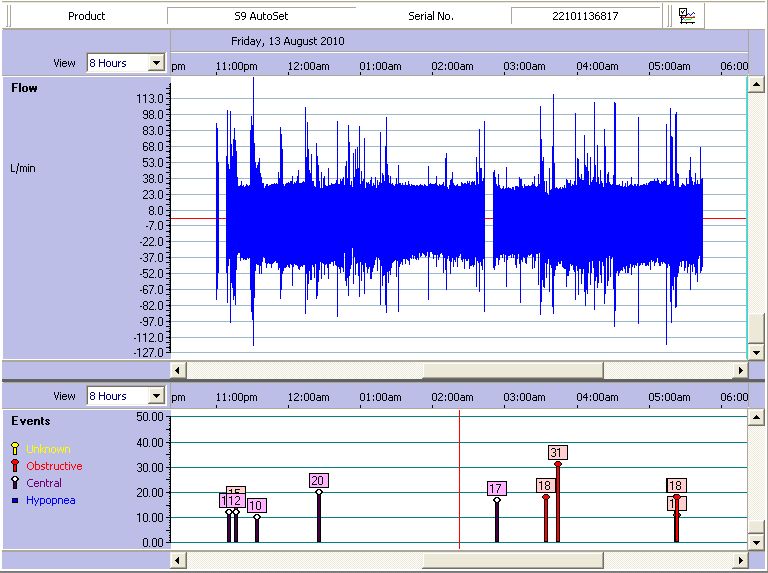The width and height of the screenshot is (768, 573).
Task: Click the Unknown event legend marker
Action: click(x=15, y=449)
